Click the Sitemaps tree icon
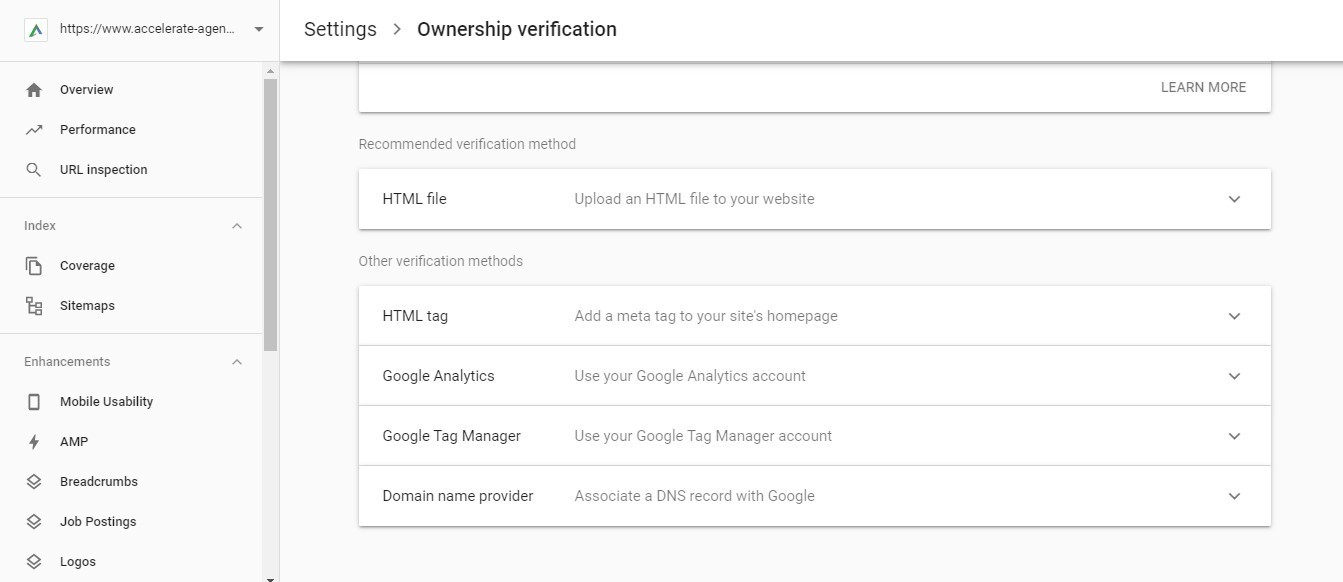The height and width of the screenshot is (582, 1343). (34, 306)
